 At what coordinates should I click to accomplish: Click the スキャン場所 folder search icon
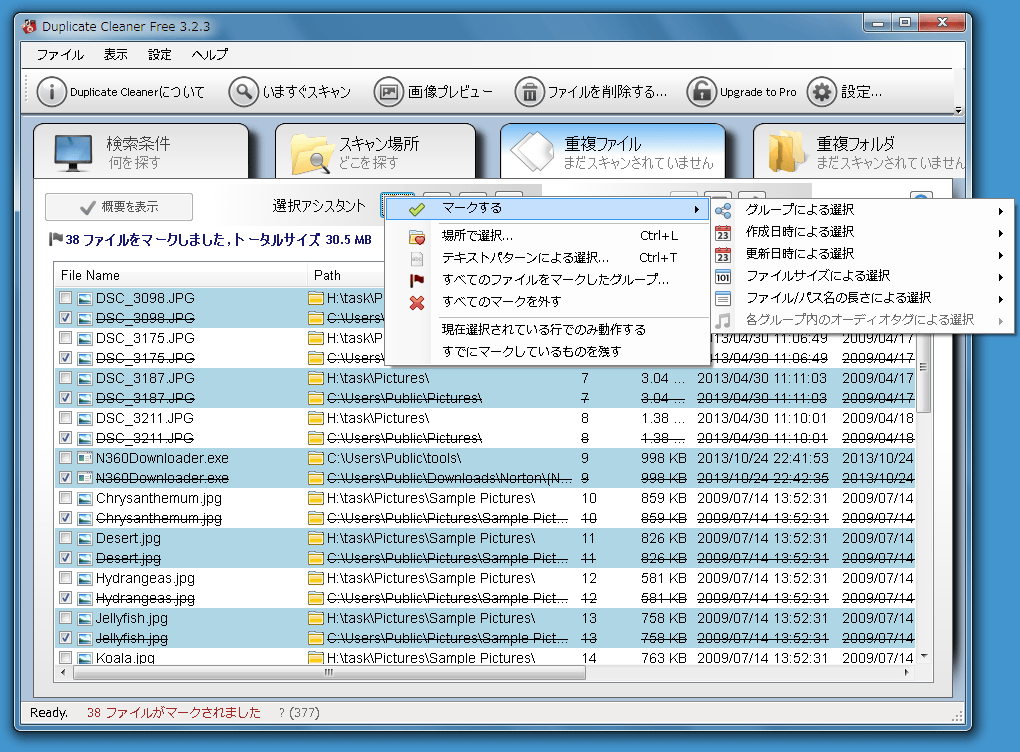(x=312, y=154)
